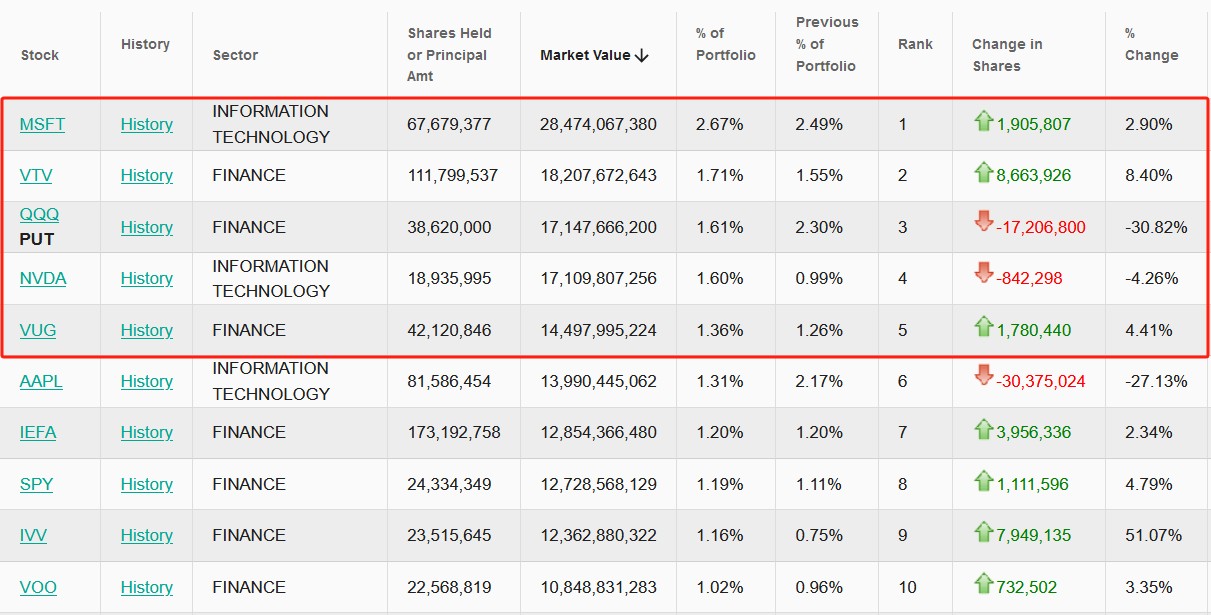The width and height of the screenshot is (1211, 615).
Task: View History for IEFA
Action: (x=147, y=432)
